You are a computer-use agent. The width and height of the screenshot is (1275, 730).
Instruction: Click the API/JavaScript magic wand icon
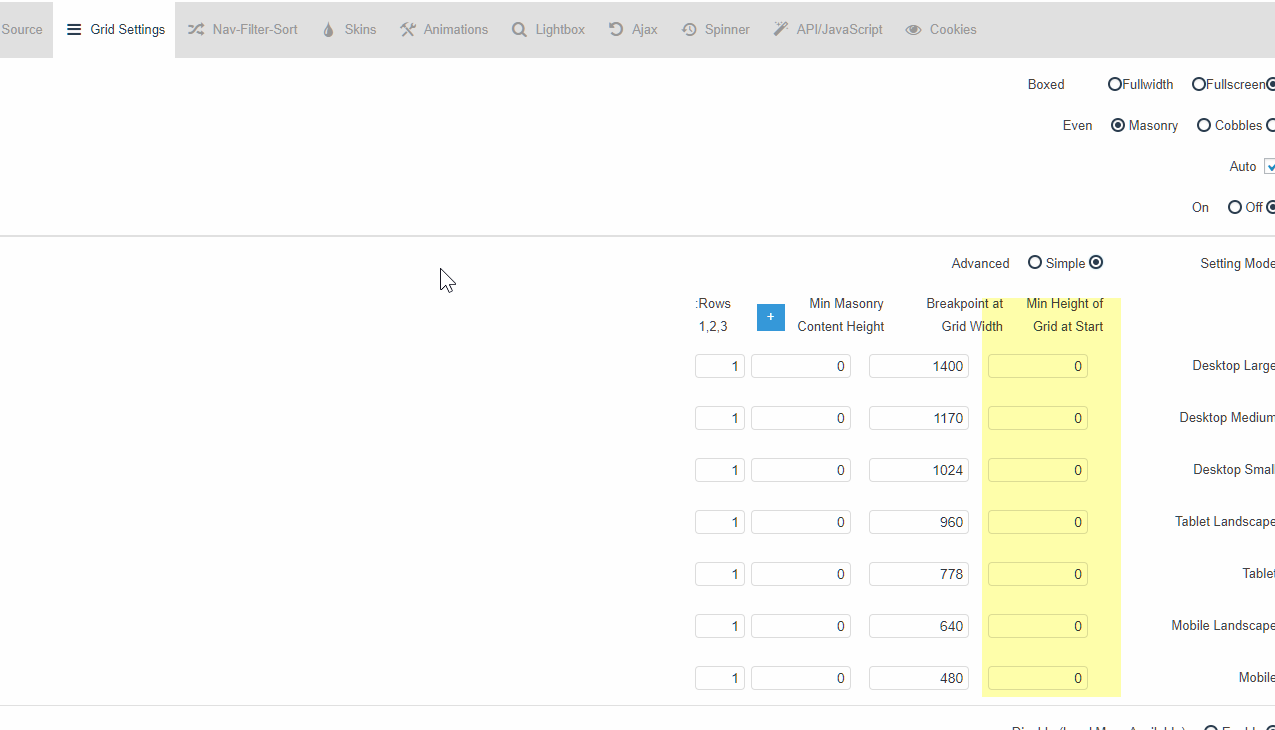780,29
